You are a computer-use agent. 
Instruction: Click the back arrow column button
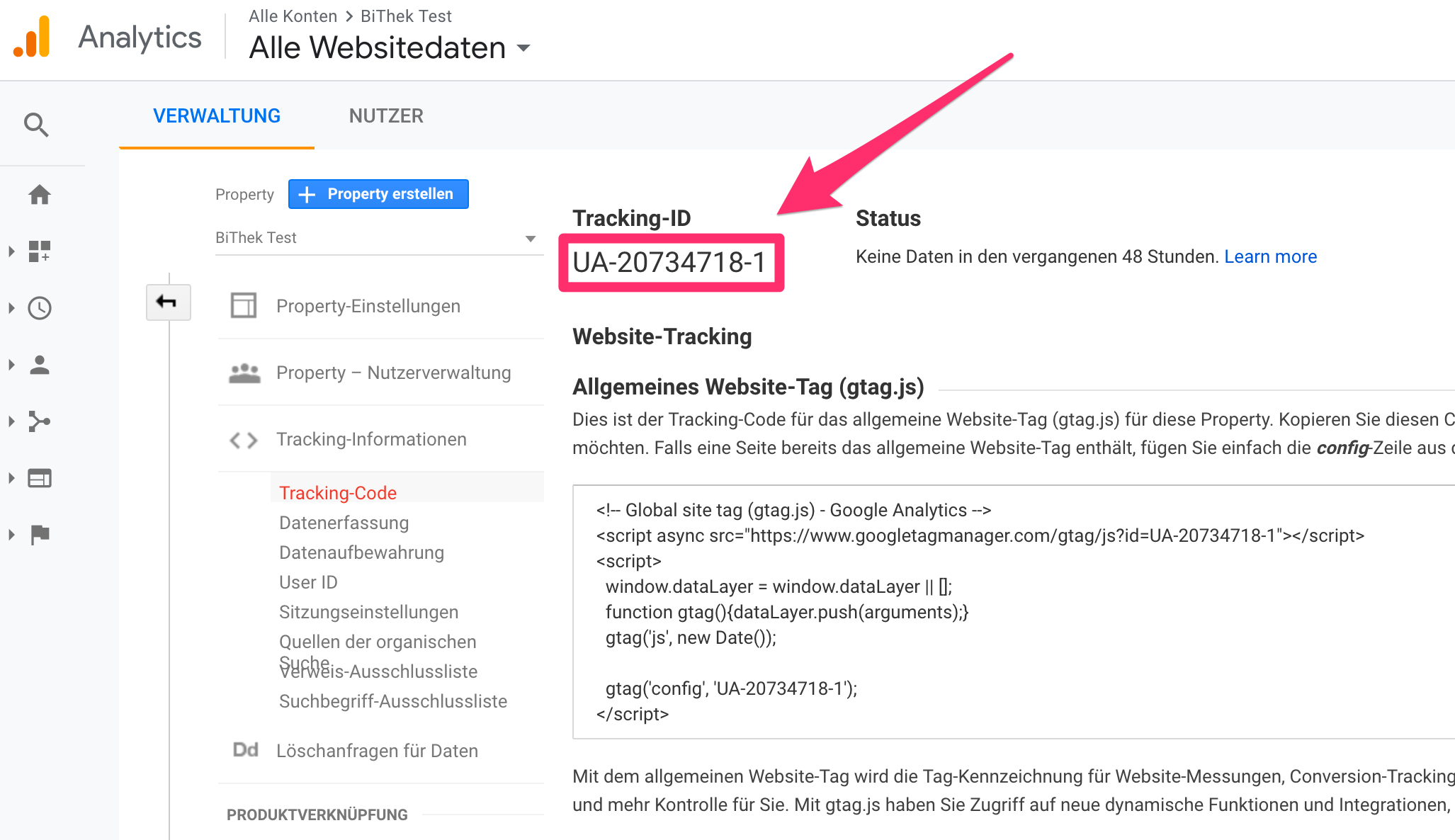click(x=168, y=302)
